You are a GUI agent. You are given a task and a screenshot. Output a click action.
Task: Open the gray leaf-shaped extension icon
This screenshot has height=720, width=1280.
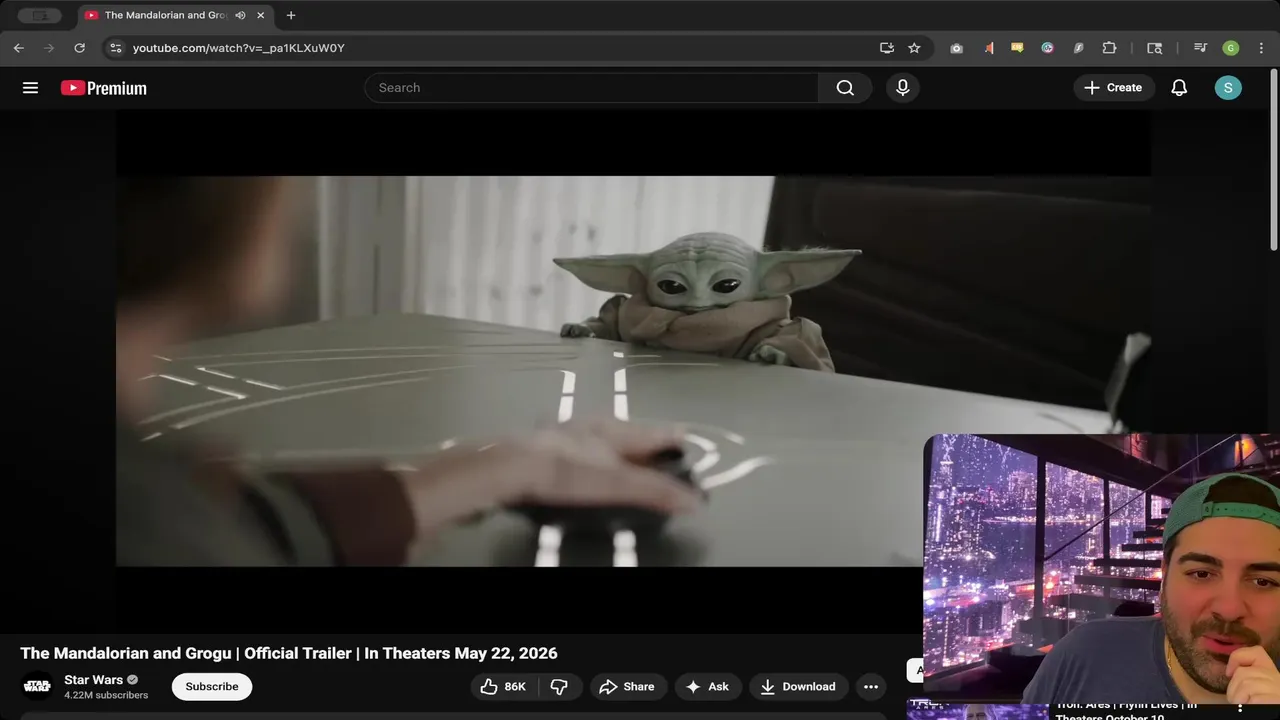click(x=1078, y=48)
